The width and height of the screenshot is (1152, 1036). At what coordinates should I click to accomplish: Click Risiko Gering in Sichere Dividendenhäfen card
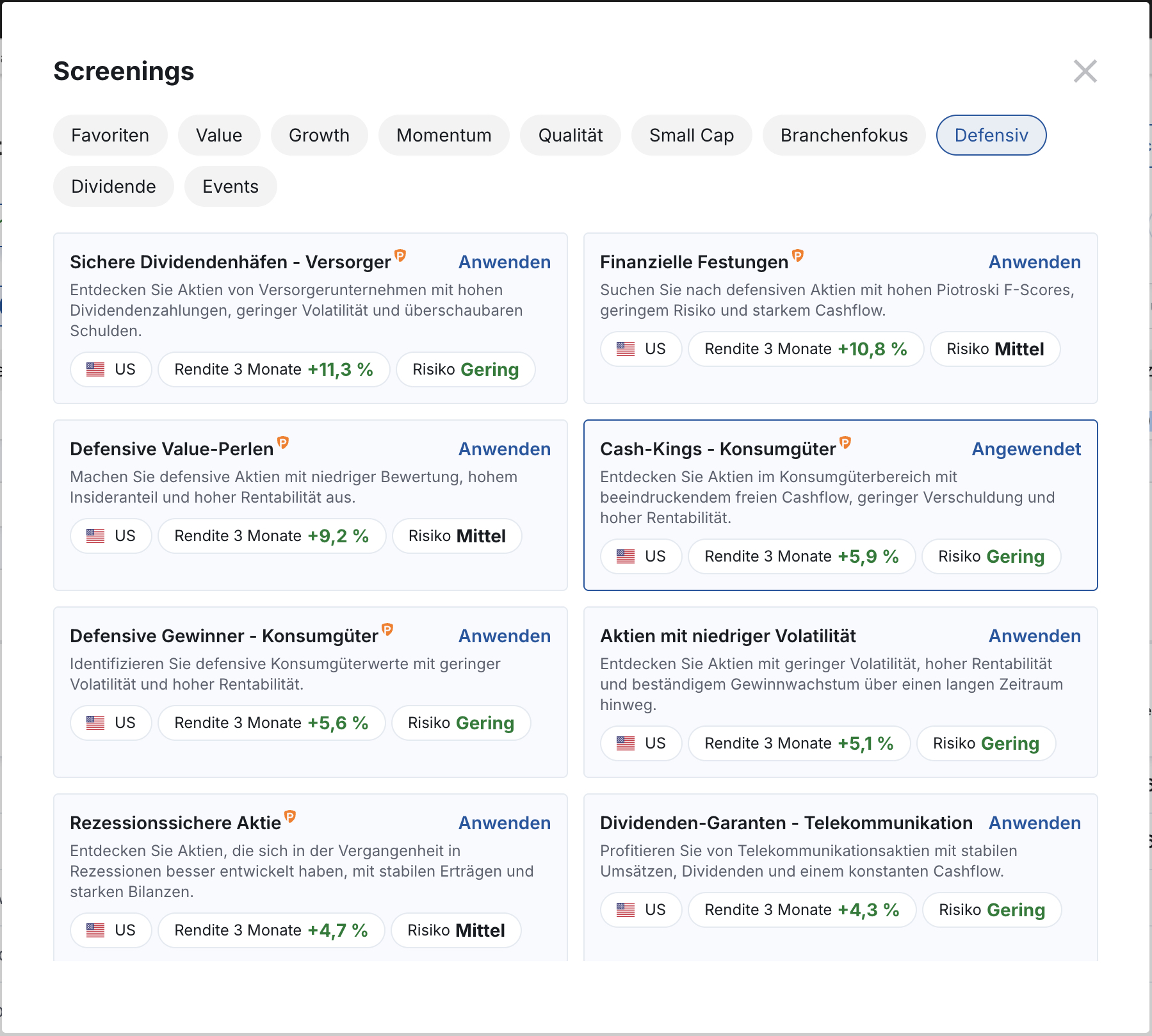(466, 369)
